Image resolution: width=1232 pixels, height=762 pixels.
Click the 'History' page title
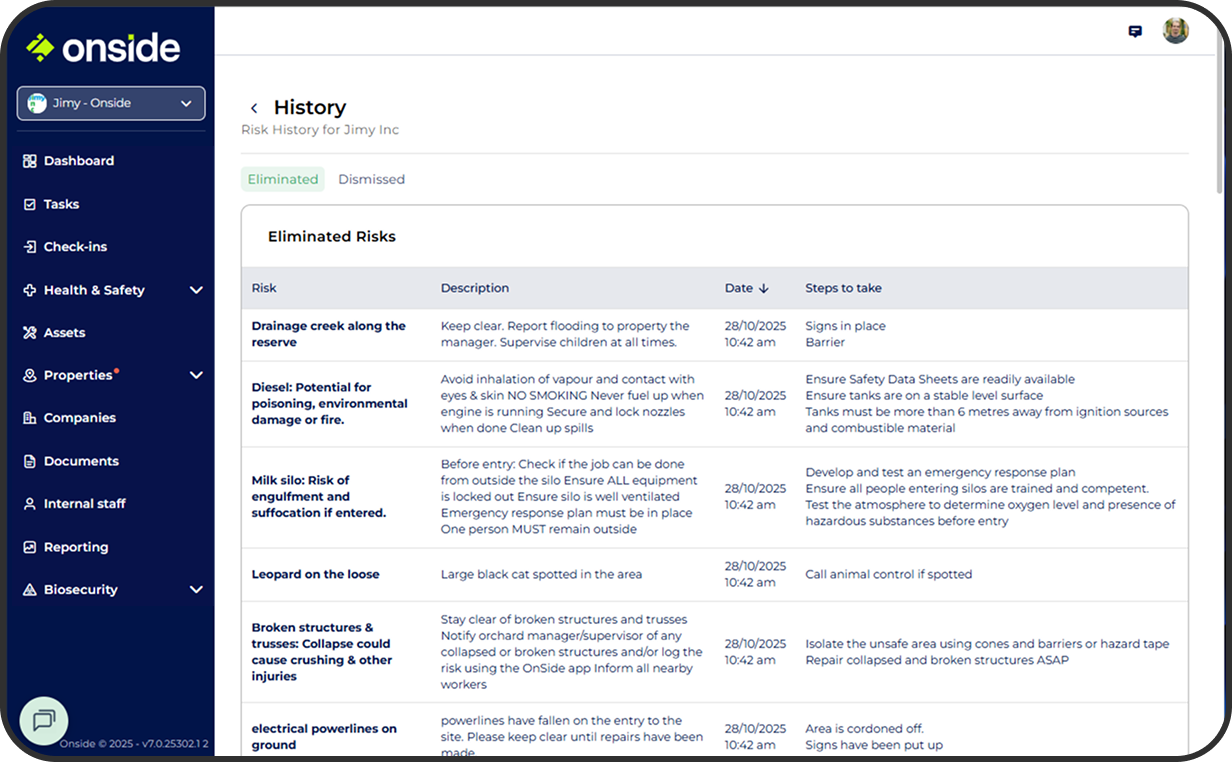[310, 108]
